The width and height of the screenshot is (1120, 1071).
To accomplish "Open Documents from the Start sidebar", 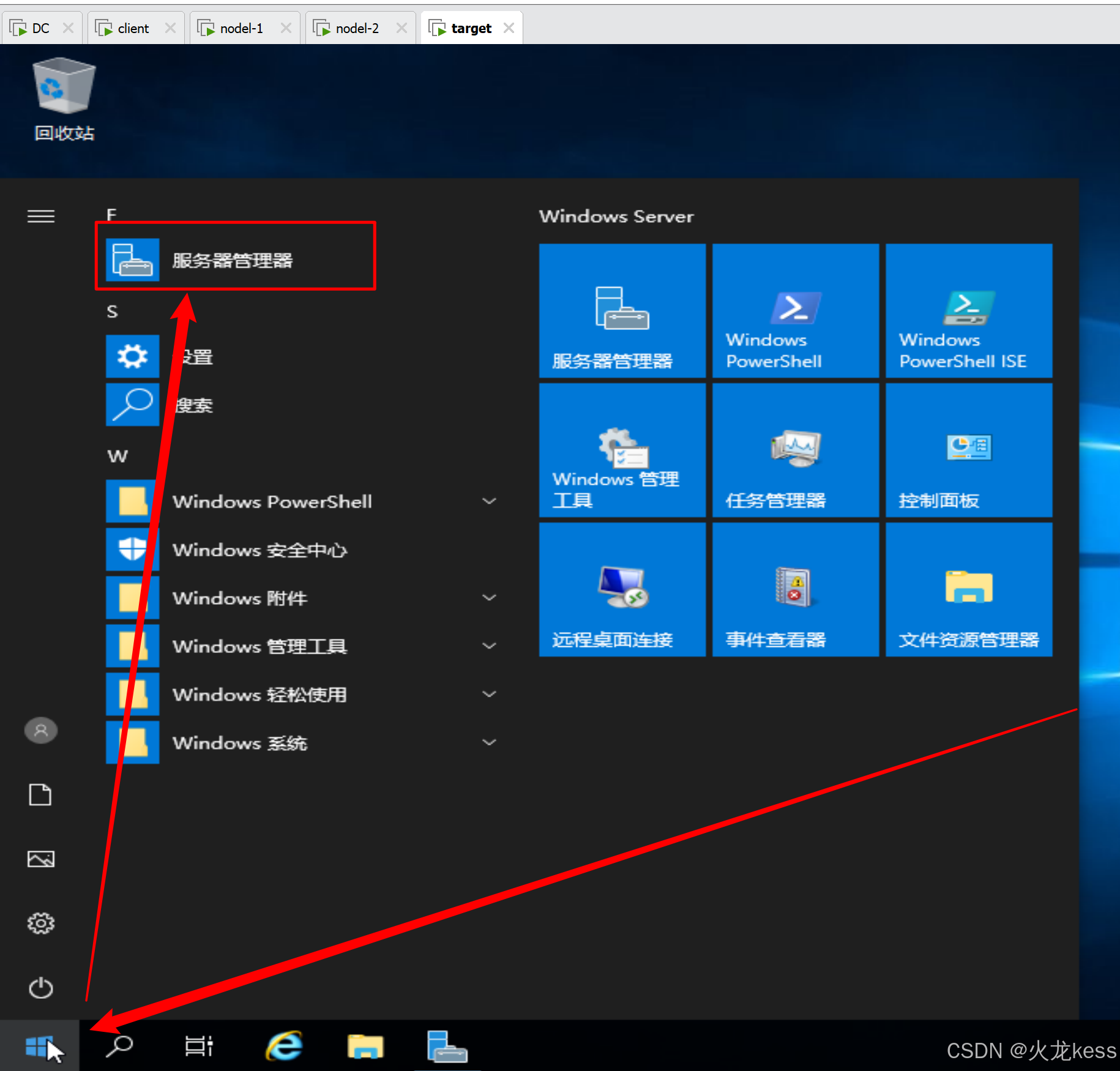I will [x=41, y=794].
